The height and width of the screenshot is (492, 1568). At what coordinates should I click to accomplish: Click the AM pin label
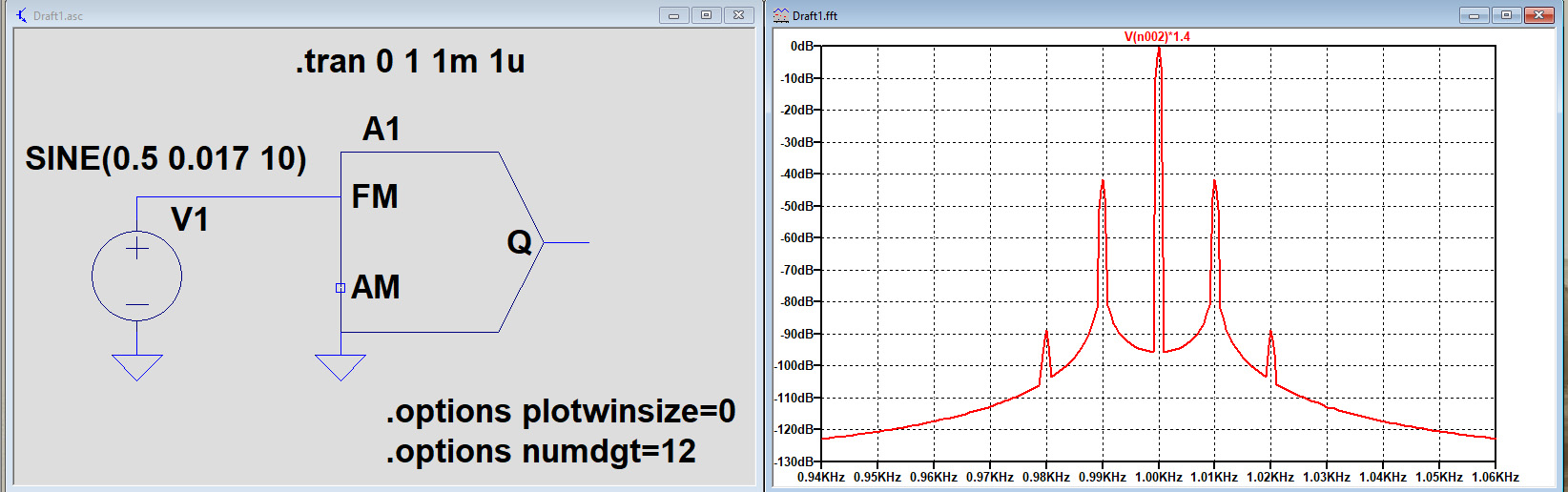coord(376,287)
